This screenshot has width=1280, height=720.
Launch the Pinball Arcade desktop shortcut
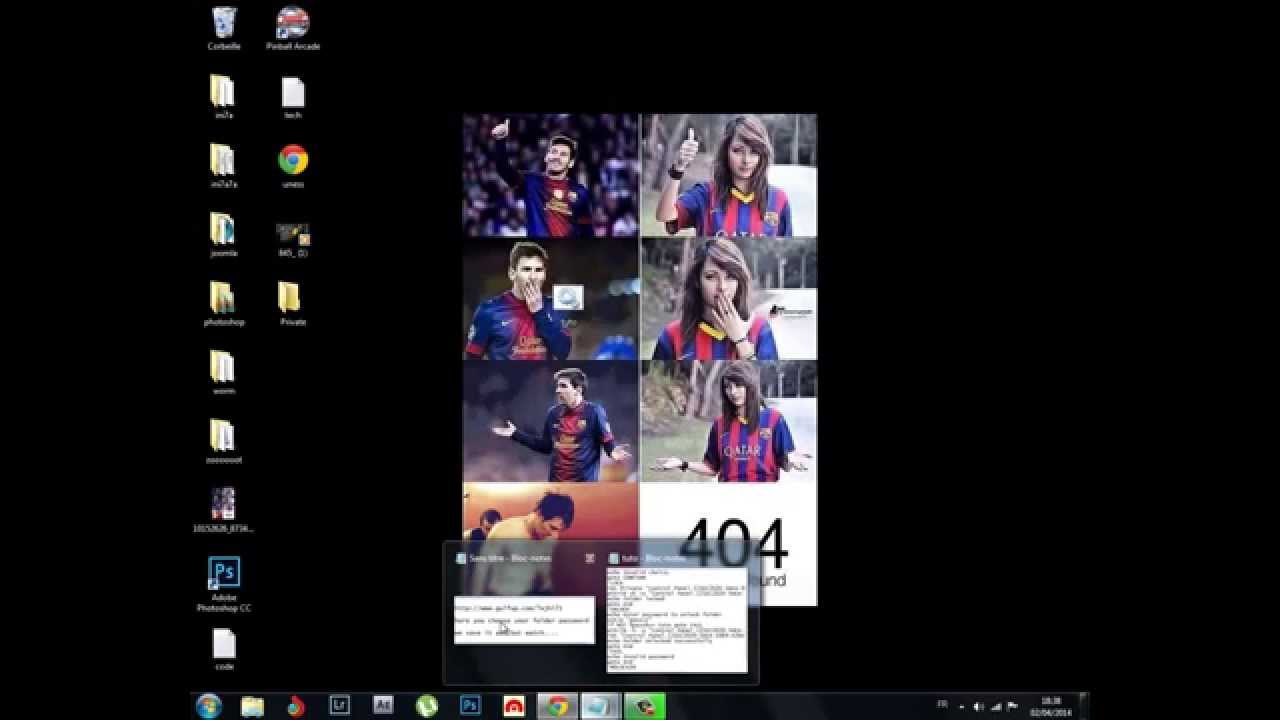click(x=292, y=28)
